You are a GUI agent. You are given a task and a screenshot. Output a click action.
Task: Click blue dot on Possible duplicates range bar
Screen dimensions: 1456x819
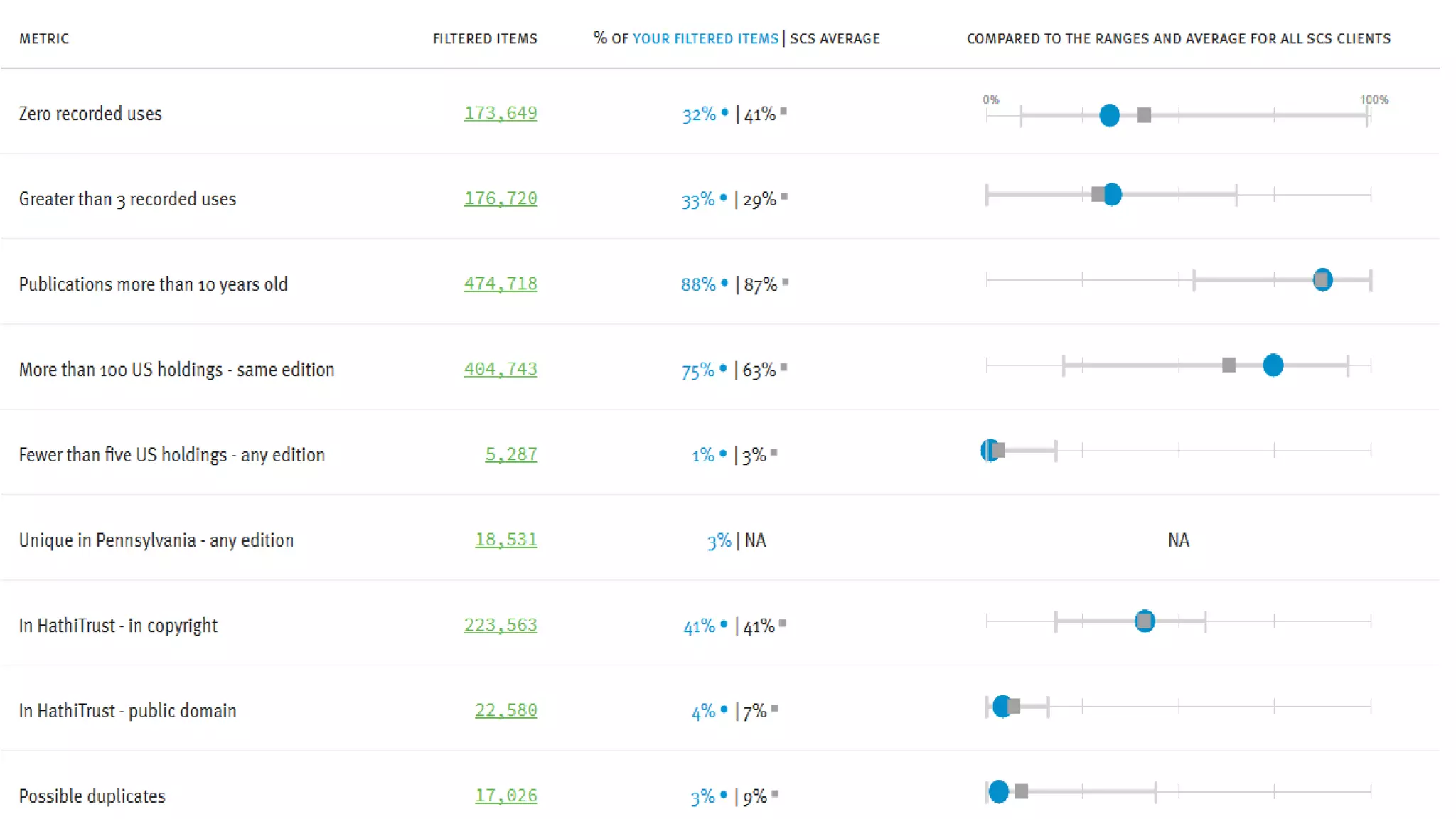coord(999,791)
